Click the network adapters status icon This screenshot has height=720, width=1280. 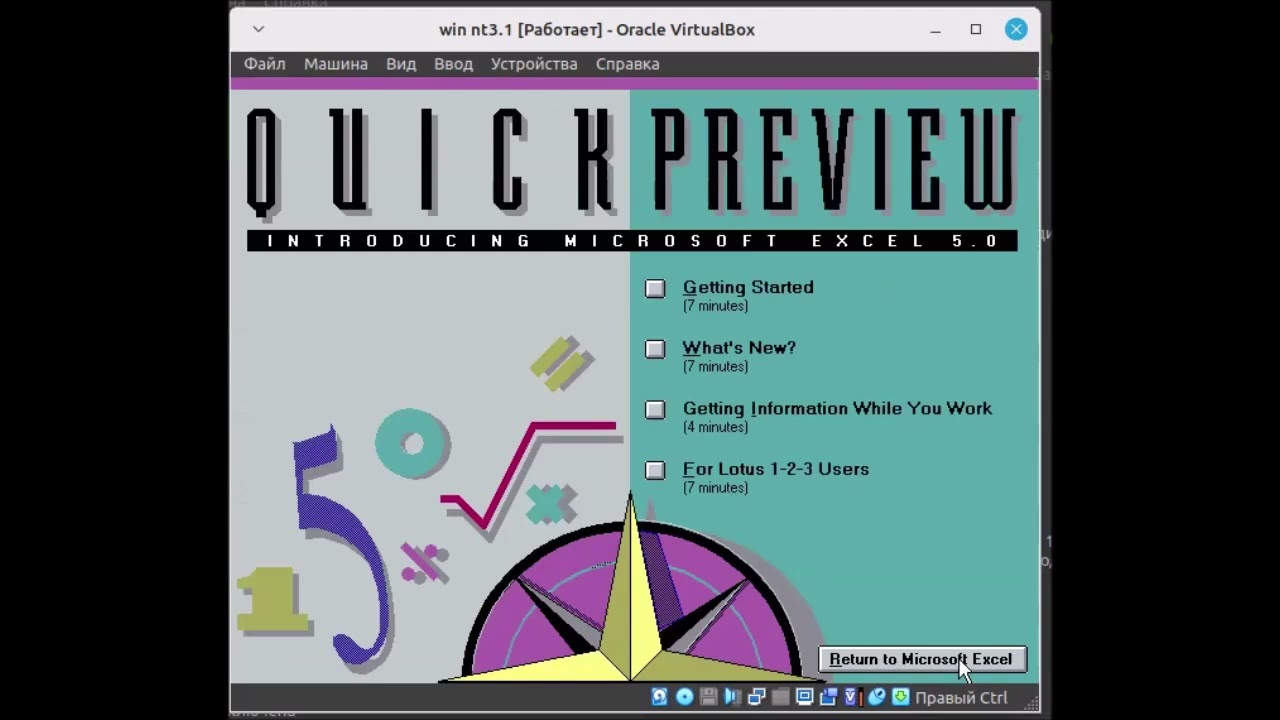(756, 697)
